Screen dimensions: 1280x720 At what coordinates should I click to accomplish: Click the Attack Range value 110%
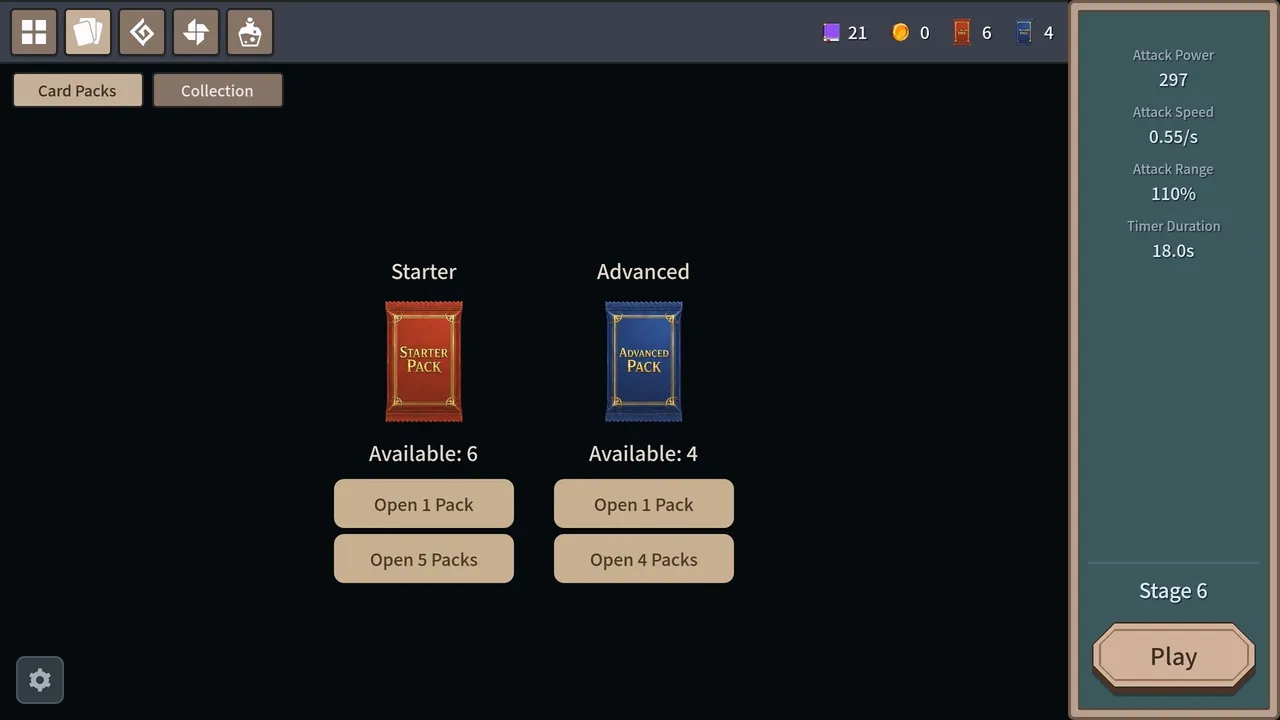[1173, 194]
